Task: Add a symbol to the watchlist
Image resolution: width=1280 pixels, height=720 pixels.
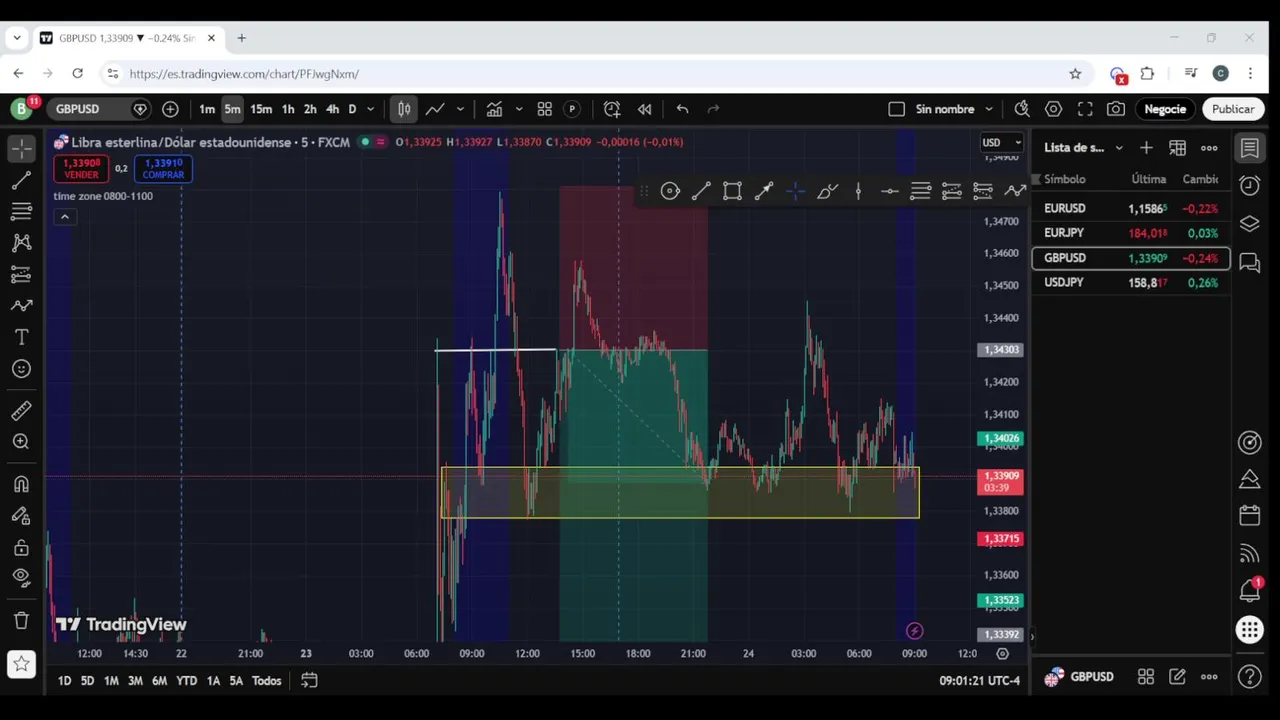Action: click(x=1146, y=148)
